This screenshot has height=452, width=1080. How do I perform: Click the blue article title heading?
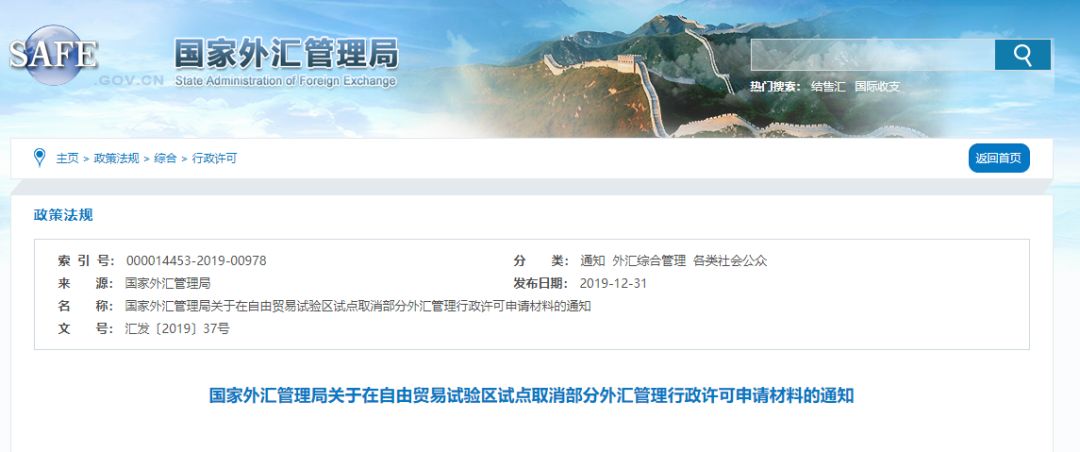pos(531,396)
